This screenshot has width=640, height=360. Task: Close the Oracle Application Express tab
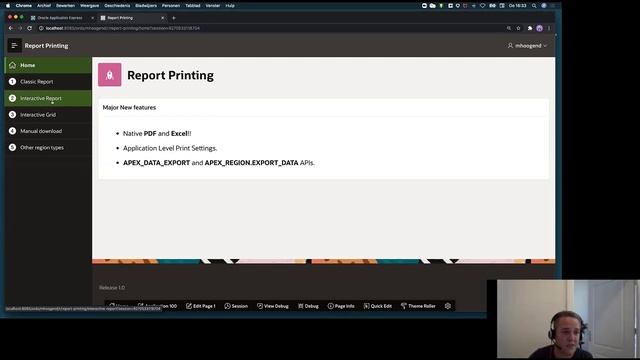click(92, 18)
